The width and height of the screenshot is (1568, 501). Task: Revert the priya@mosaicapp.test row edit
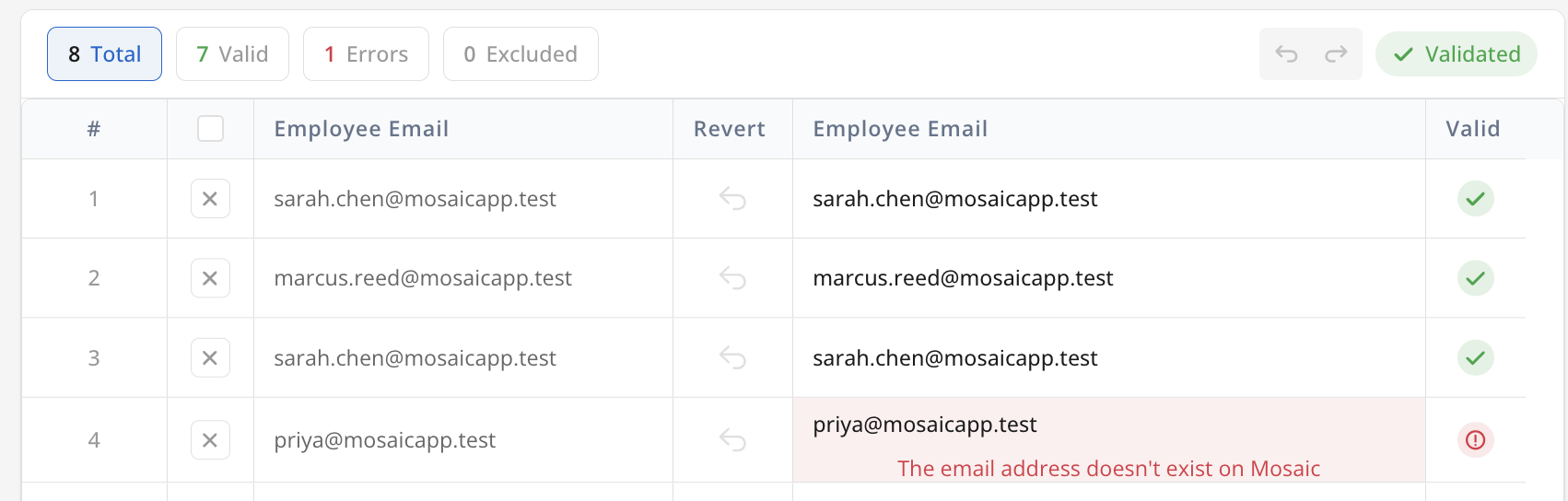coord(732,440)
